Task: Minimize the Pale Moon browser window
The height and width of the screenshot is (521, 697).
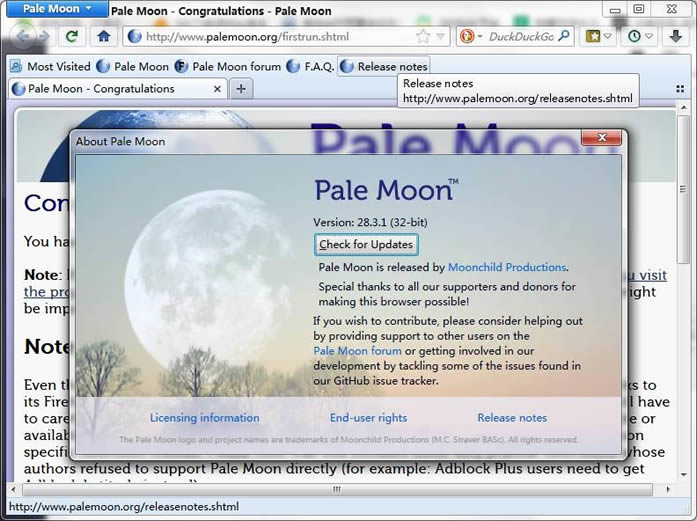Action: (615, 9)
